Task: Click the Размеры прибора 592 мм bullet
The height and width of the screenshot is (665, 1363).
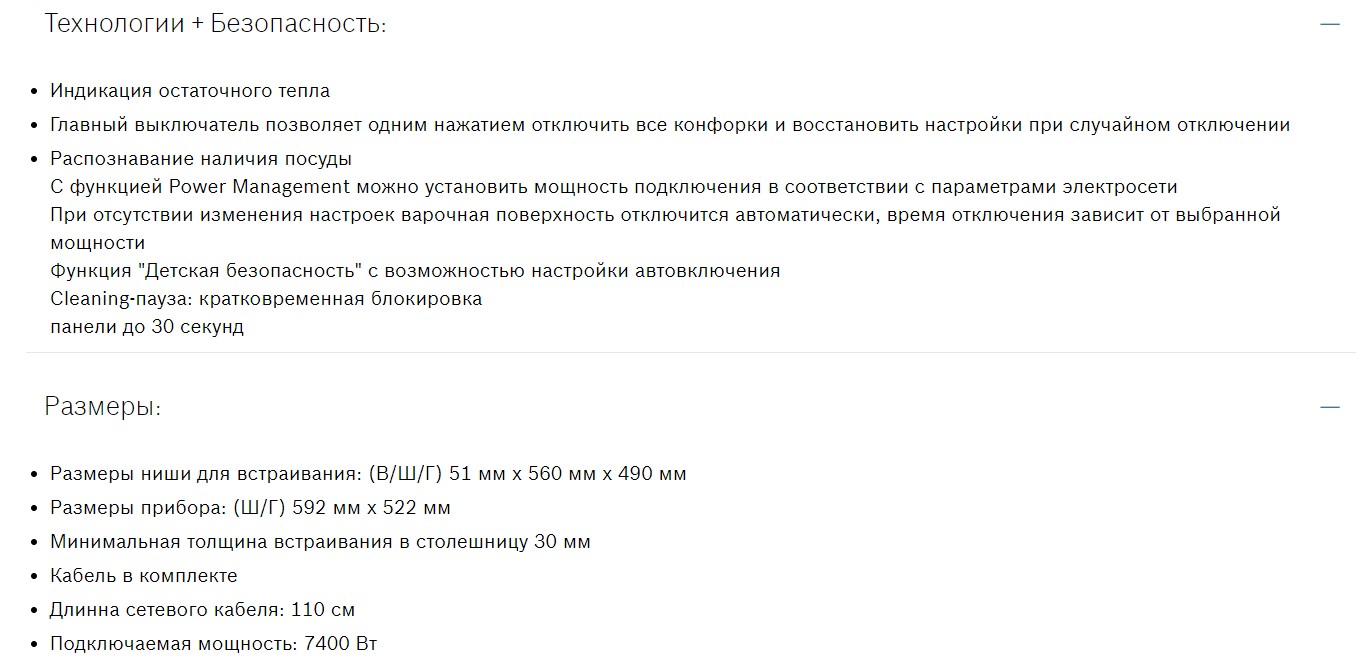Action: tap(250, 508)
